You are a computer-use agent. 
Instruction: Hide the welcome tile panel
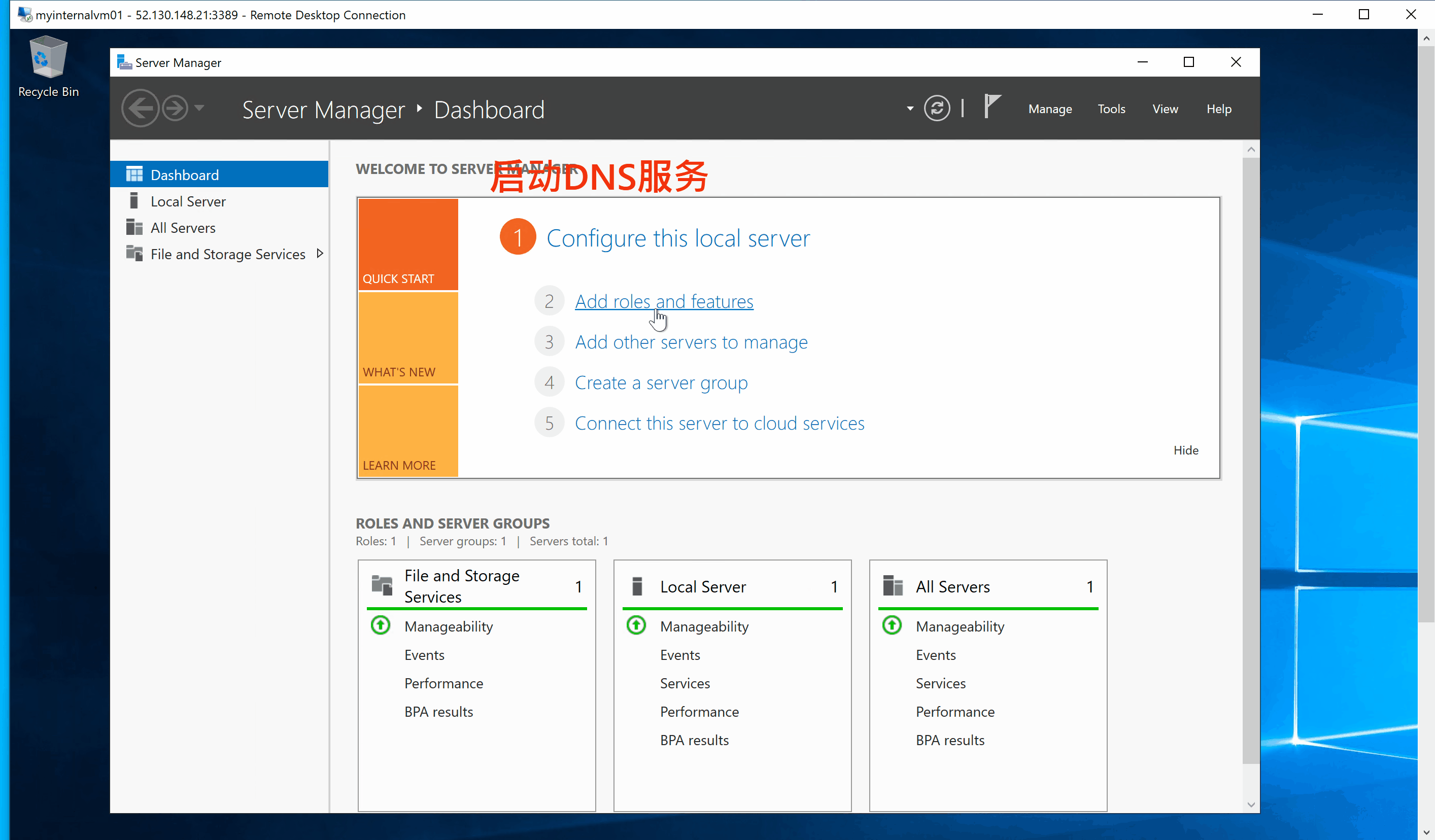(1185, 450)
